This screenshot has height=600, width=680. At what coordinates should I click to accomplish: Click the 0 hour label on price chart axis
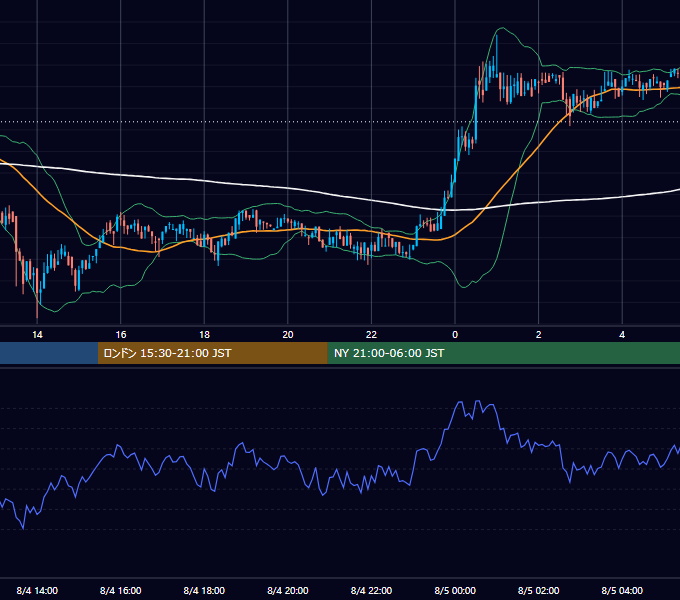[455, 335]
